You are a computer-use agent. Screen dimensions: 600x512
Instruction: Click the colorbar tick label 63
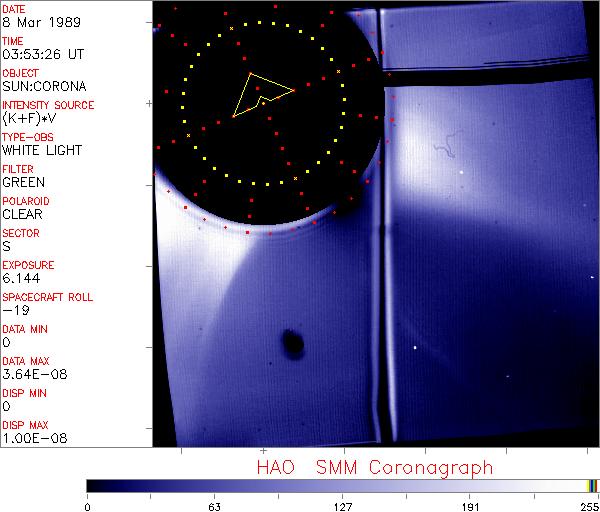214,505
